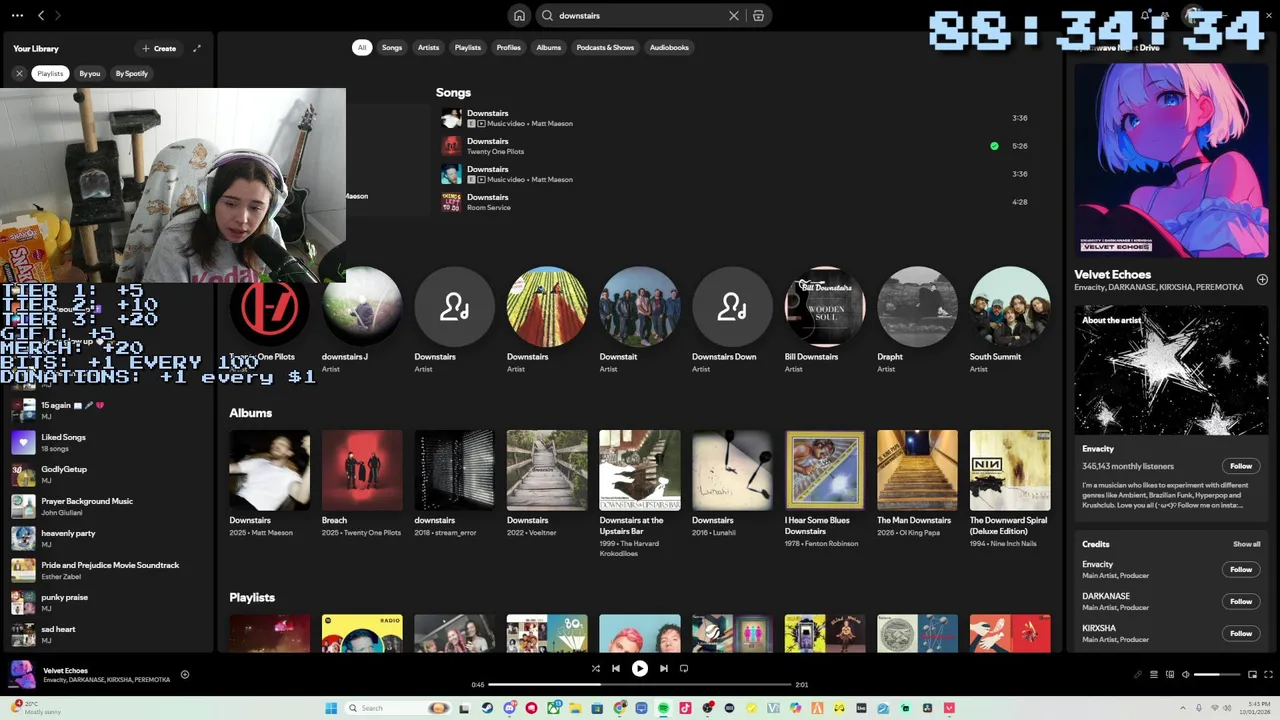Screen dimensions: 1280x720
Task: Show lyrics with microphone icon
Action: [x=1137, y=675]
